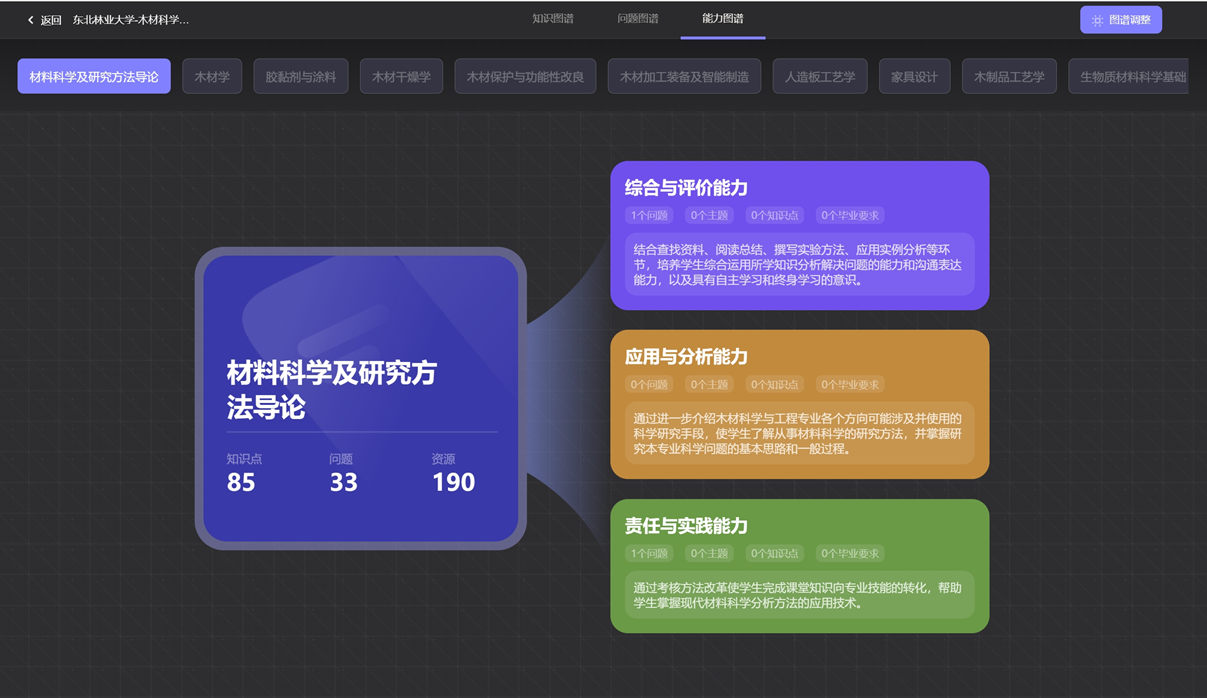Click 1个问题 tag under 综合与评价能力
The image size is (1207, 698).
[649, 215]
